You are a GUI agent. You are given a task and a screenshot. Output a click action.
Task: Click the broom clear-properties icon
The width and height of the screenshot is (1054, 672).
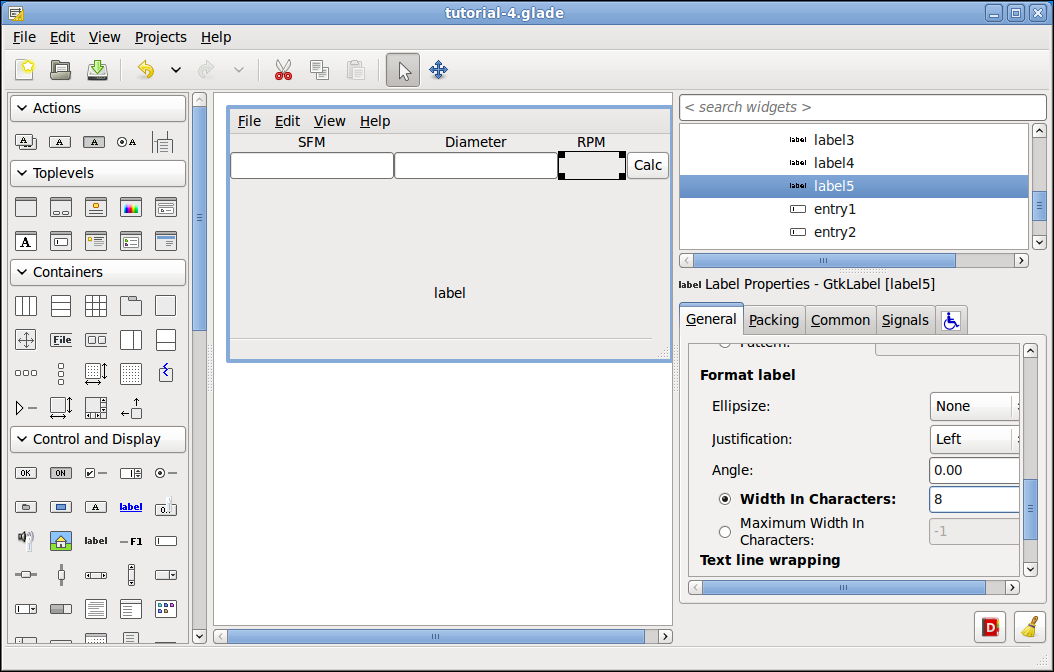[x=1029, y=627]
